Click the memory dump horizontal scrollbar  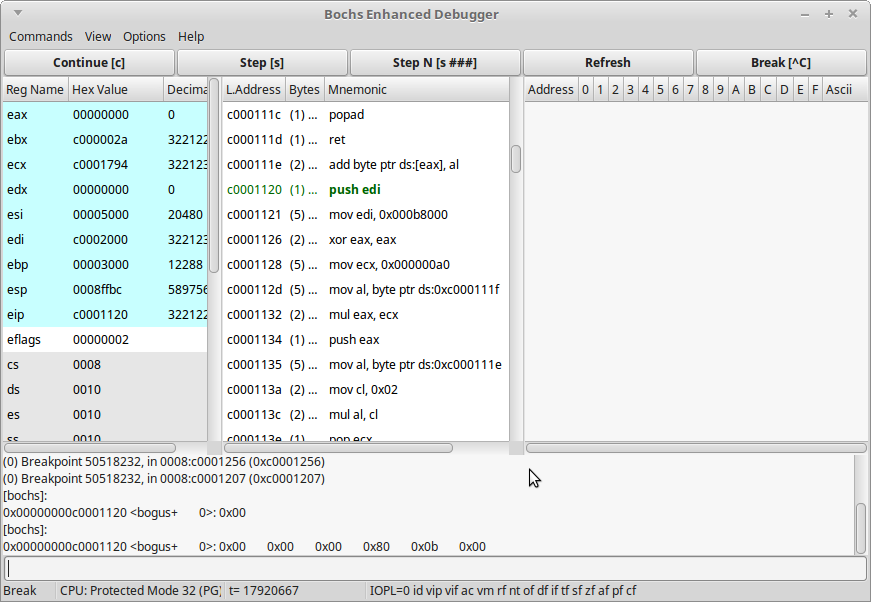tap(696, 448)
